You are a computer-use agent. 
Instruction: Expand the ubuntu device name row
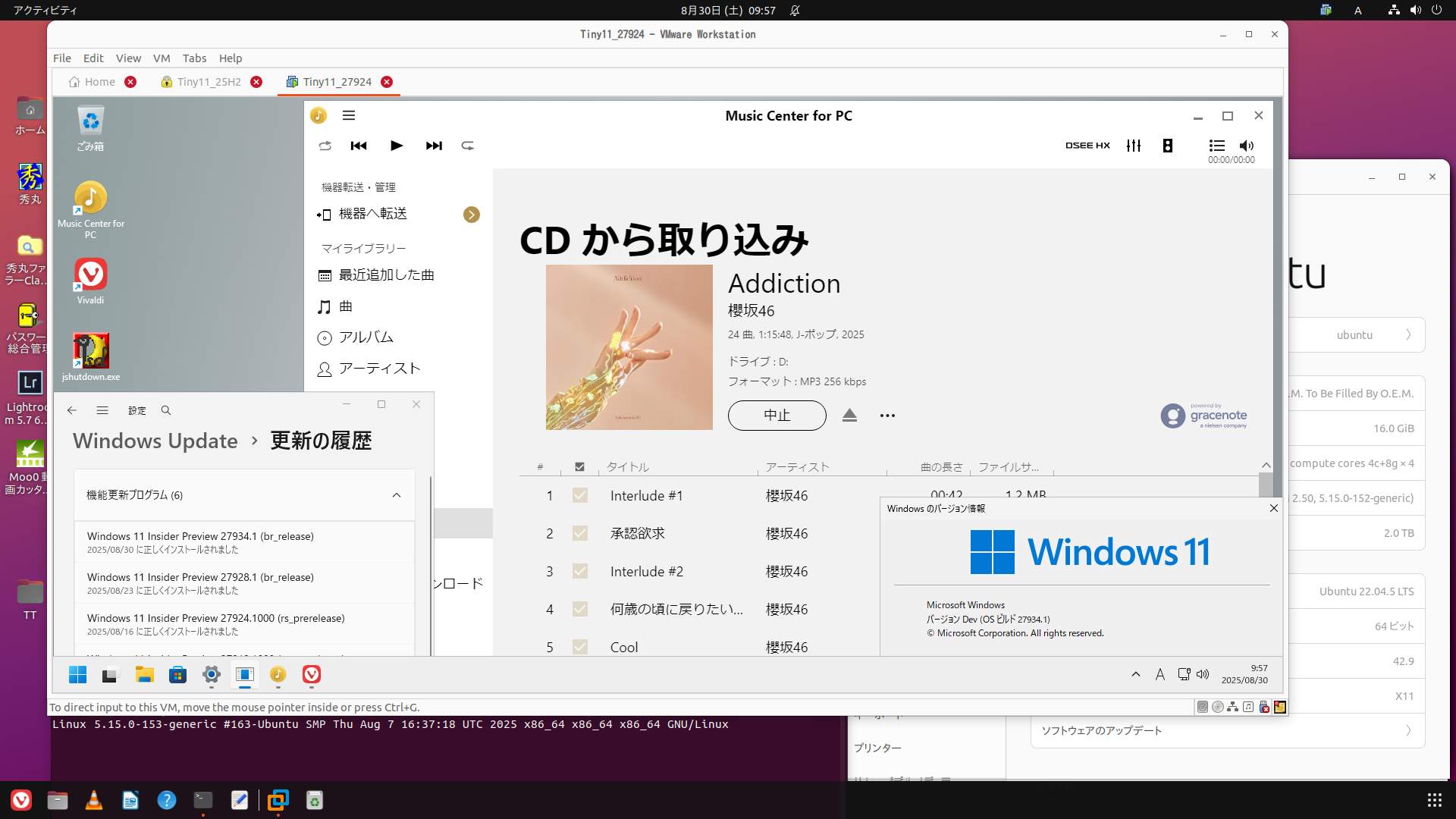tap(1357, 335)
